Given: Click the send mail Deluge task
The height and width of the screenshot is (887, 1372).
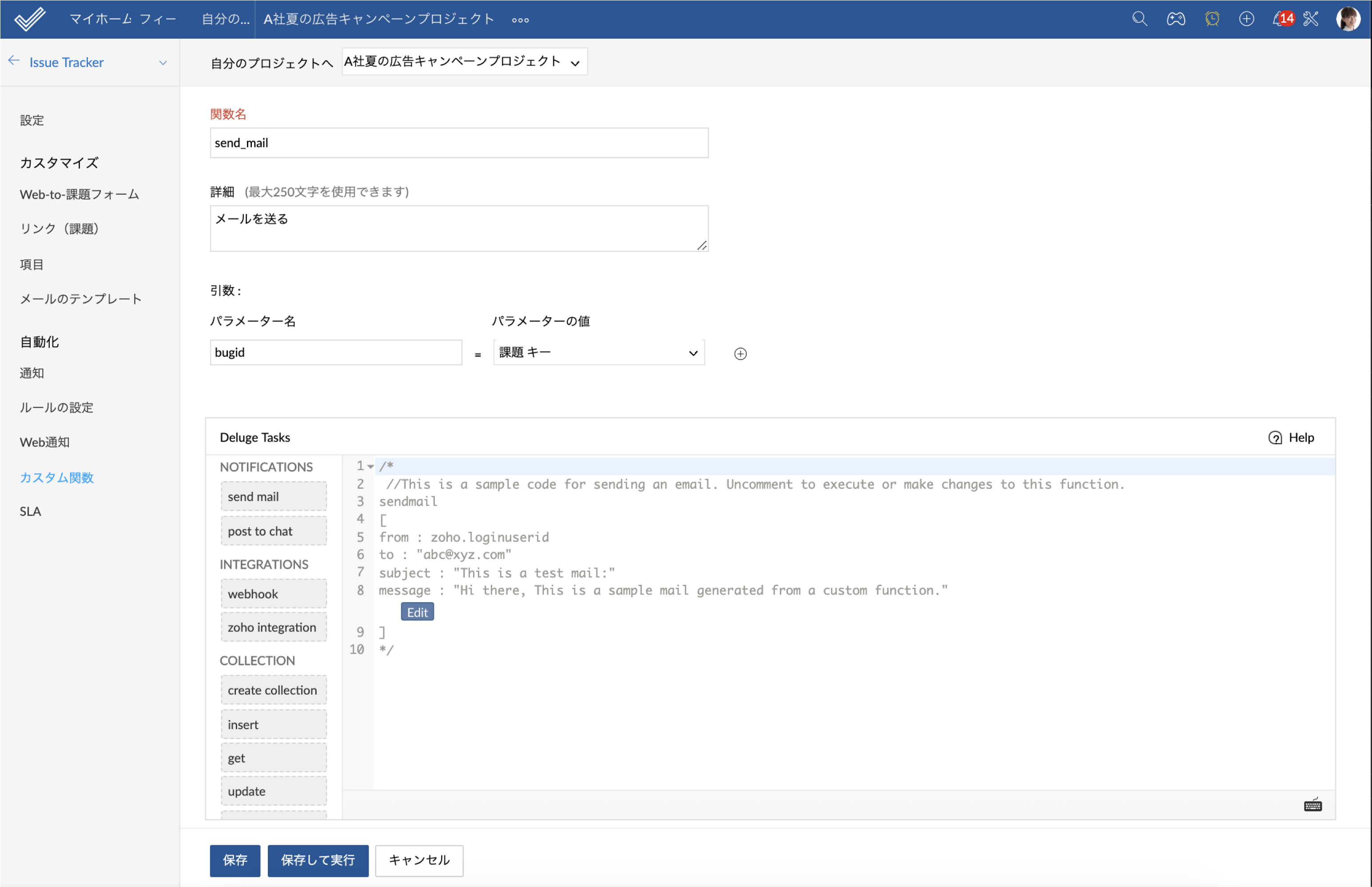Looking at the screenshot, I should tap(273, 496).
